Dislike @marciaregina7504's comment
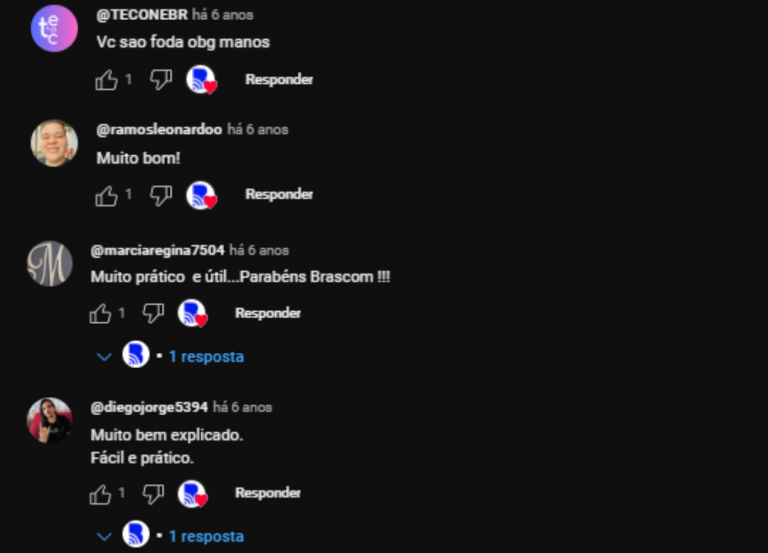Viewport: 768px width, 553px height. tap(153, 313)
